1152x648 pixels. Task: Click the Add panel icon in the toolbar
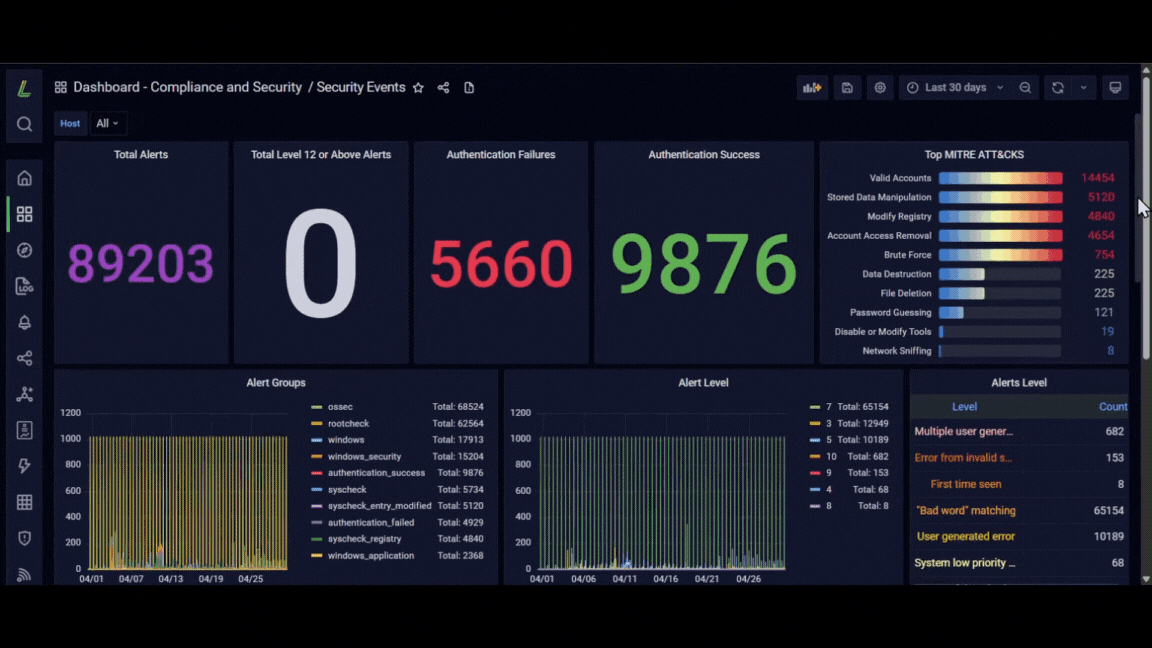click(812, 87)
